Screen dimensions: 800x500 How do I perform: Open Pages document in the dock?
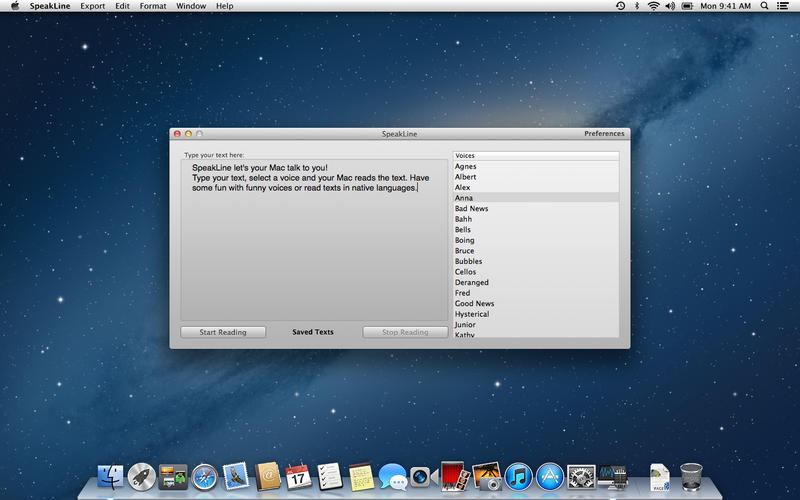click(660, 478)
